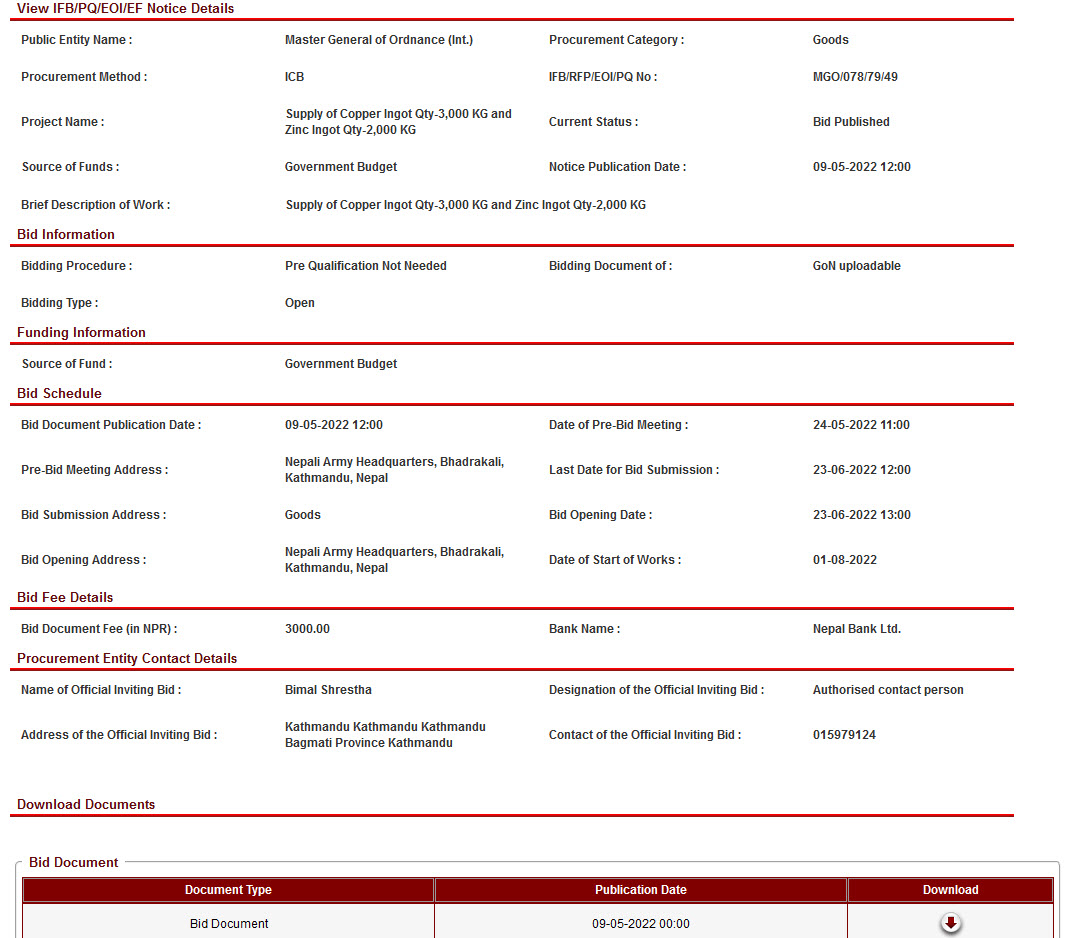
Task: Click the Nepal Bank Ltd. bank name
Action: pos(857,629)
